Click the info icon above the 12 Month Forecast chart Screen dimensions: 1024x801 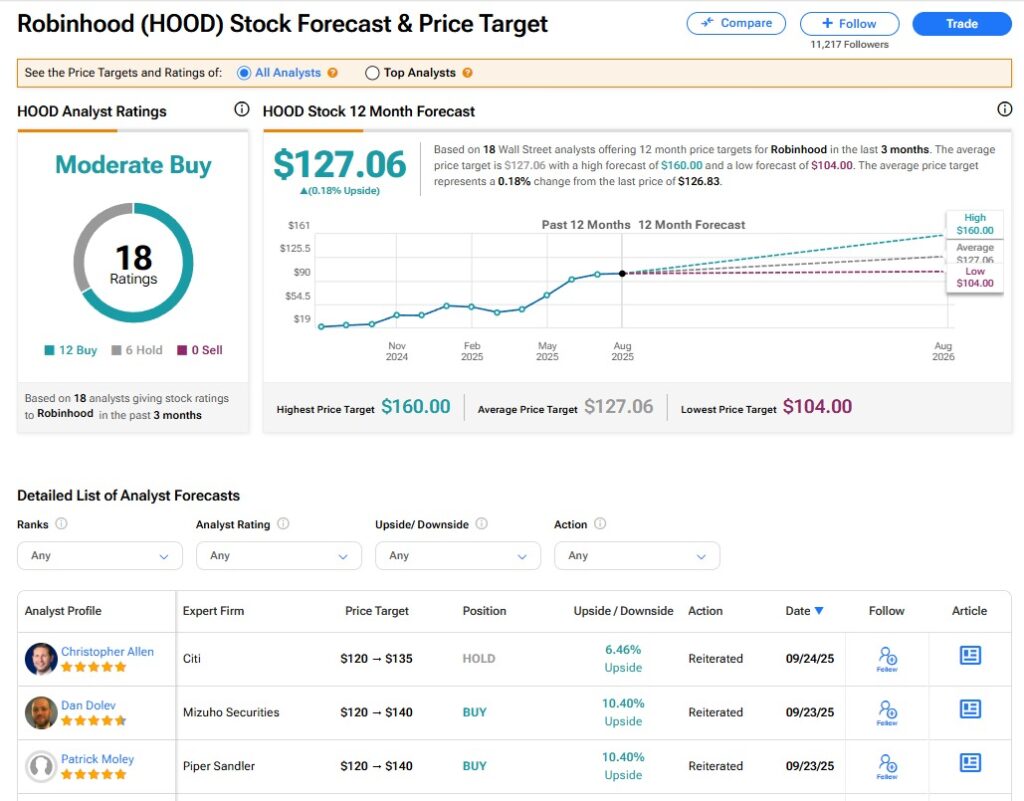click(x=1004, y=109)
